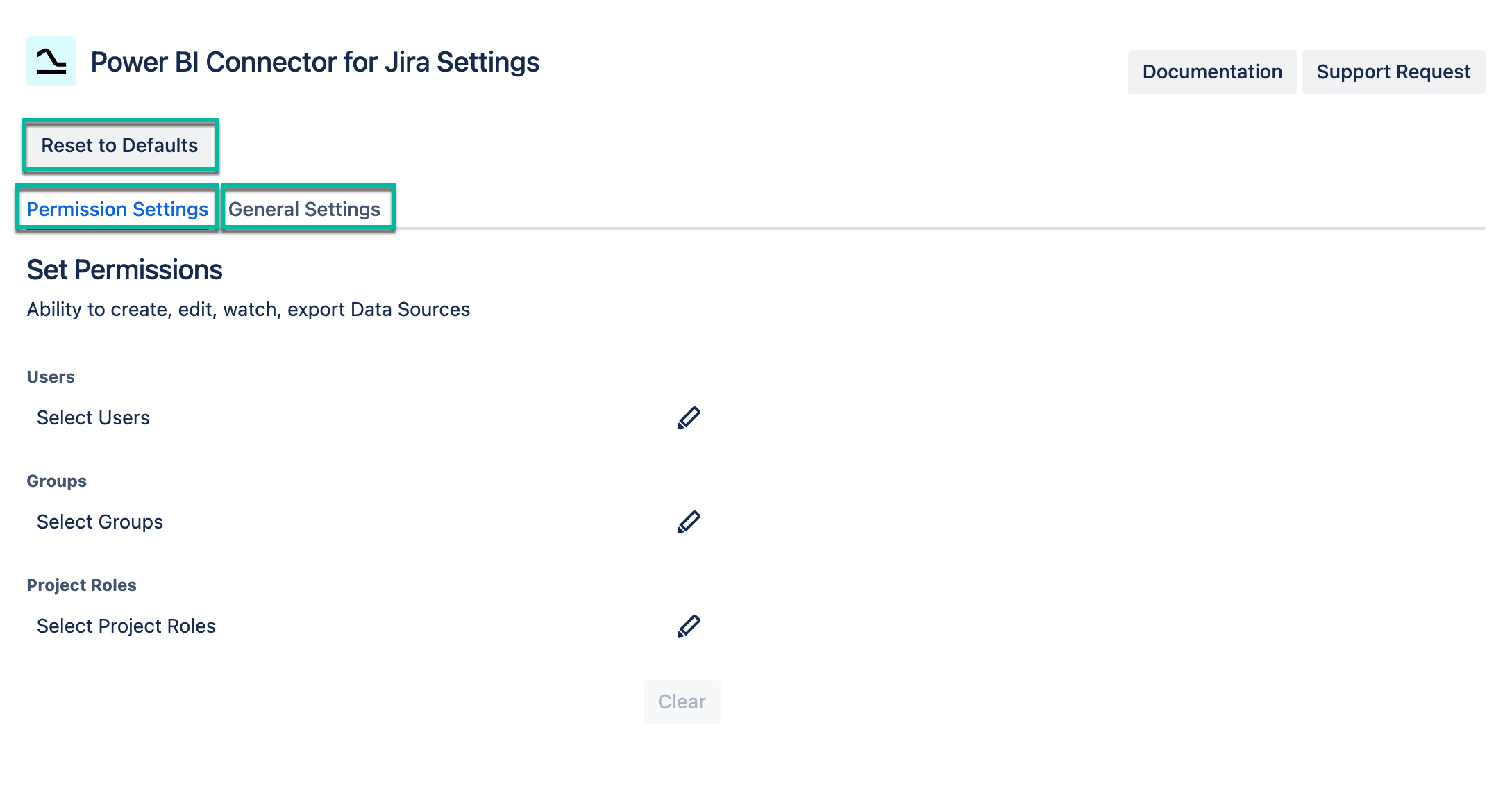The width and height of the screenshot is (1512, 789).
Task: Click the Users section label
Action: pyautogui.click(x=49, y=376)
